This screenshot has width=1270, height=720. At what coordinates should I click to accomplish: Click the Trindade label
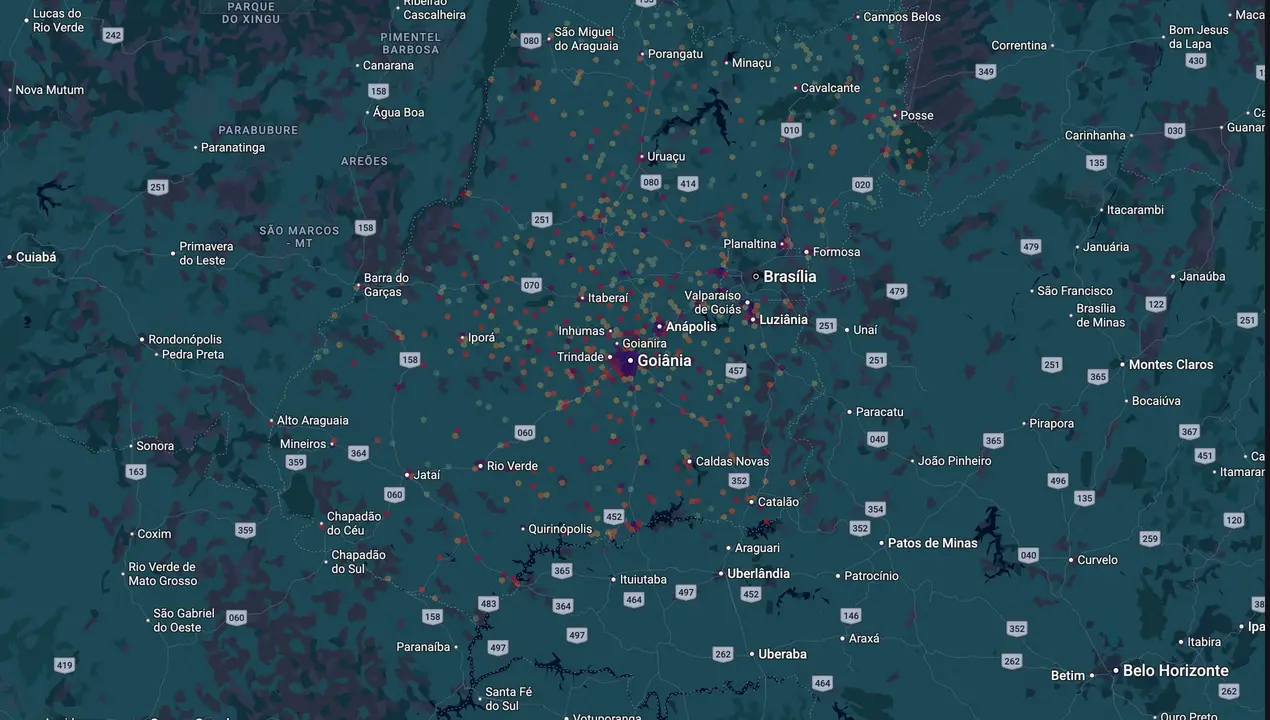pos(581,357)
